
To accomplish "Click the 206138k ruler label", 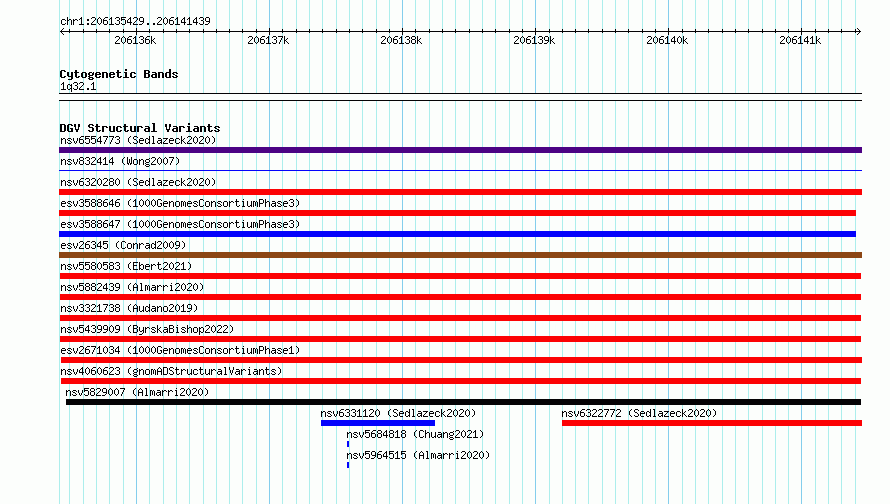I will [401, 40].
